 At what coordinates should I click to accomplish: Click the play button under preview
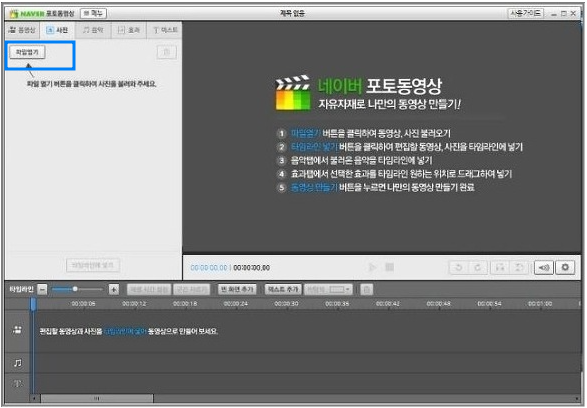pos(372,267)
